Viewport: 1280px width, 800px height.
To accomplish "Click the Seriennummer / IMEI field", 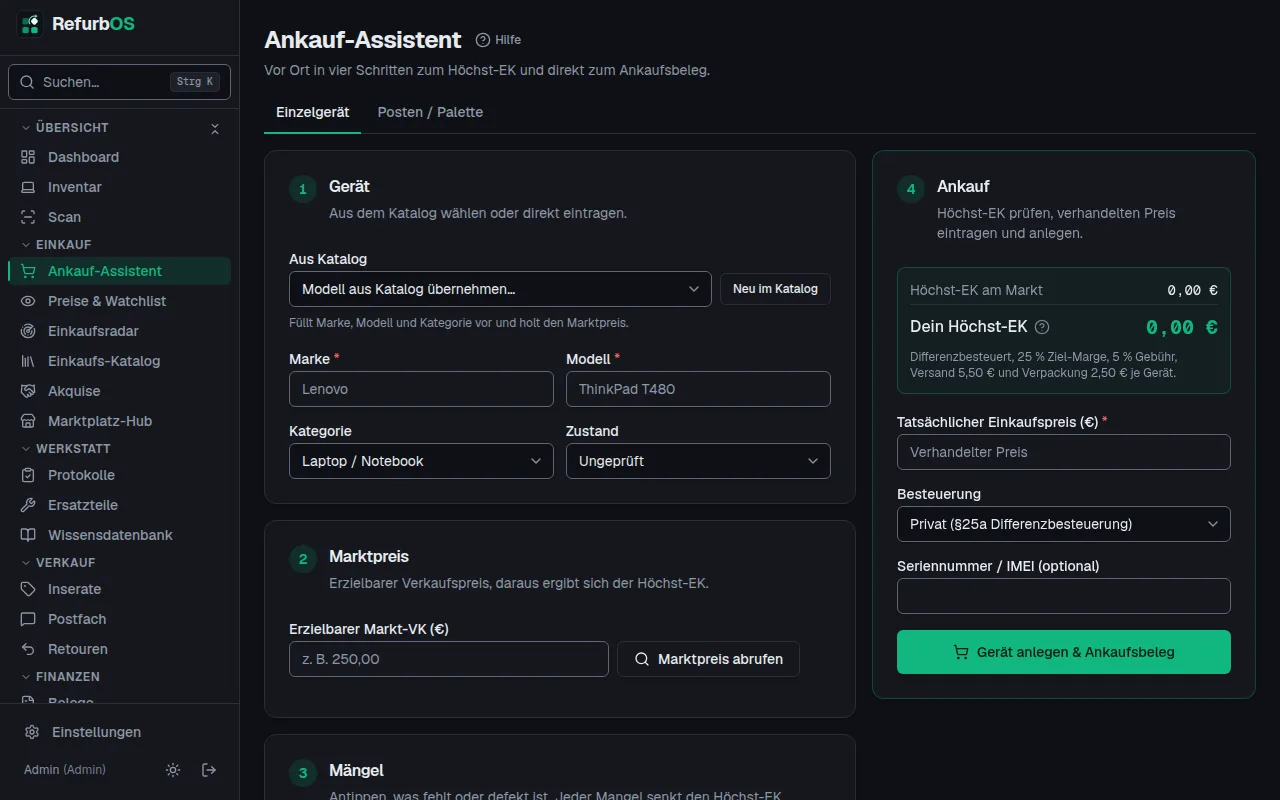I will click(1064, 596).
